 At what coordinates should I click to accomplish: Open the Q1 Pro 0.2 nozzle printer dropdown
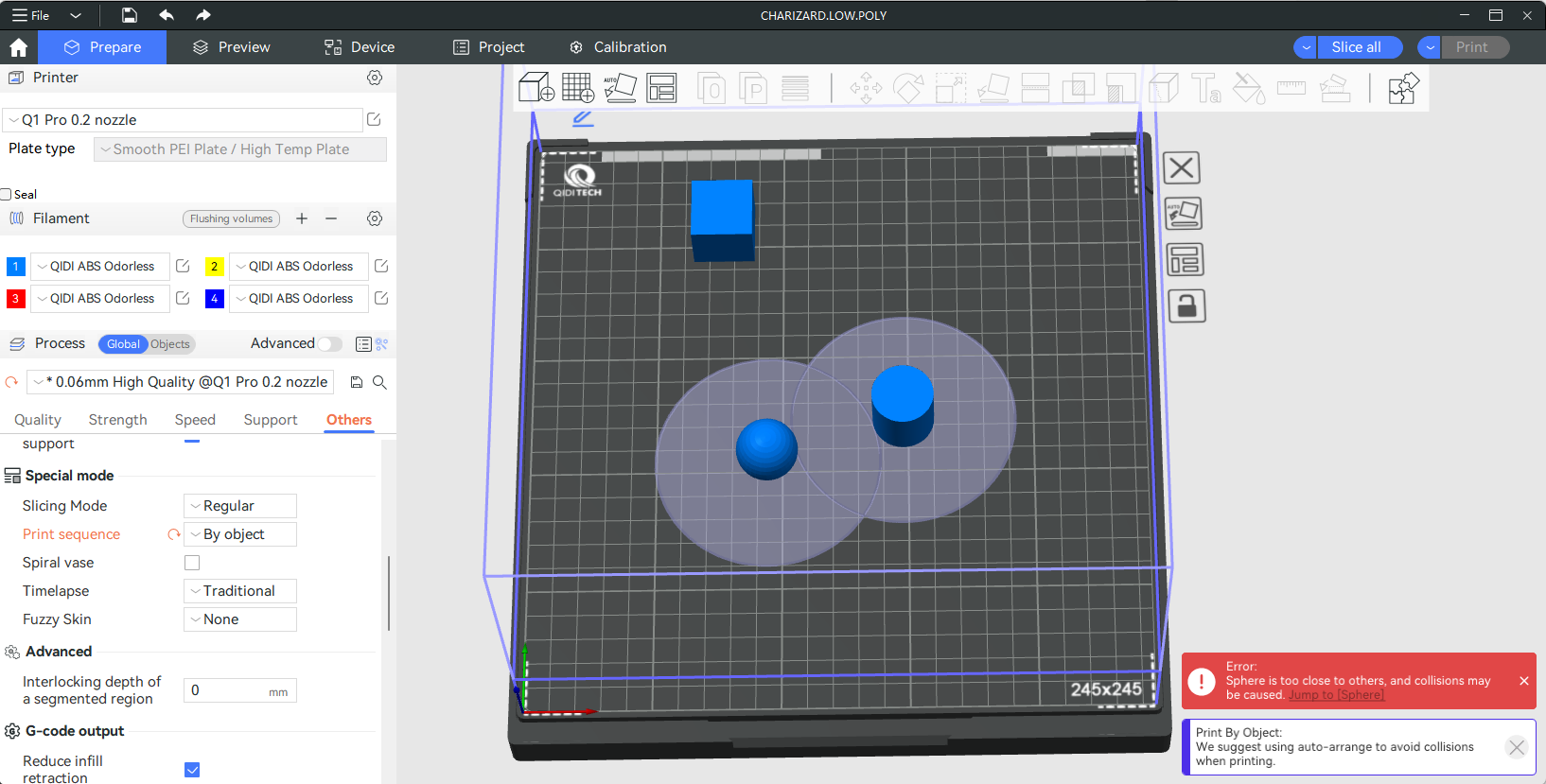183,120
